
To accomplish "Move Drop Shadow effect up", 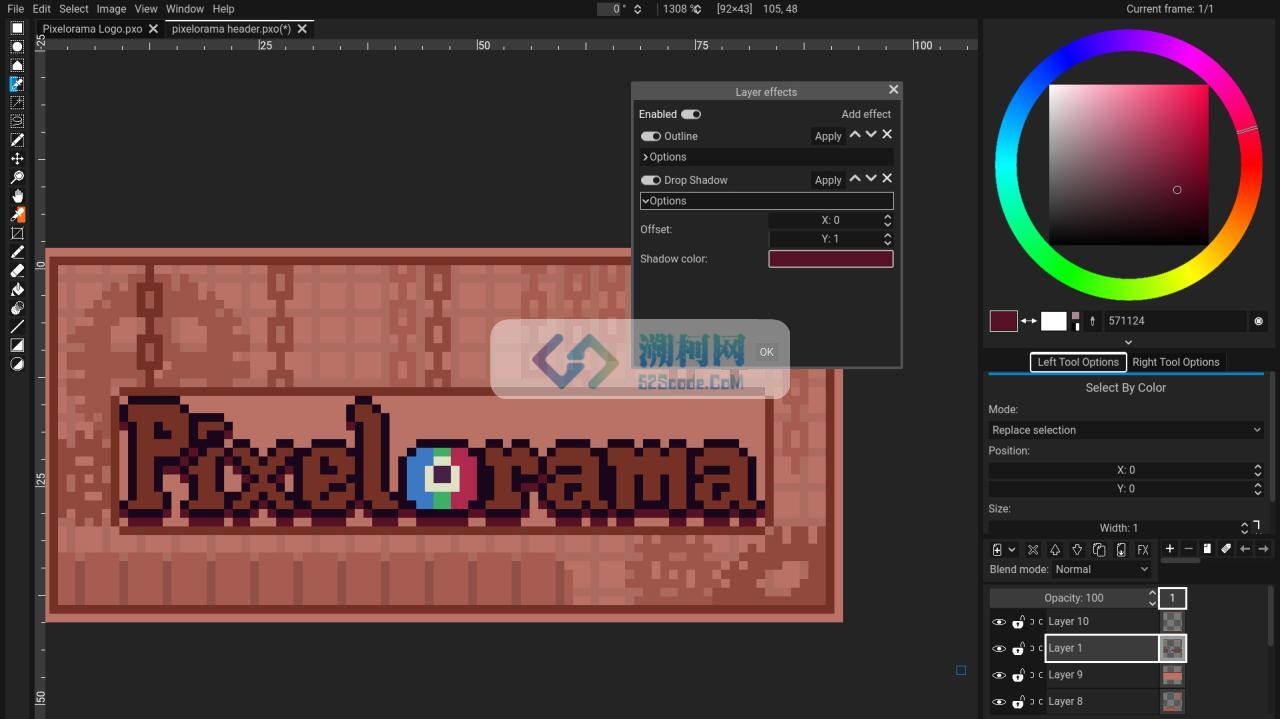I will pyautogui.click(x=855, y=178).
